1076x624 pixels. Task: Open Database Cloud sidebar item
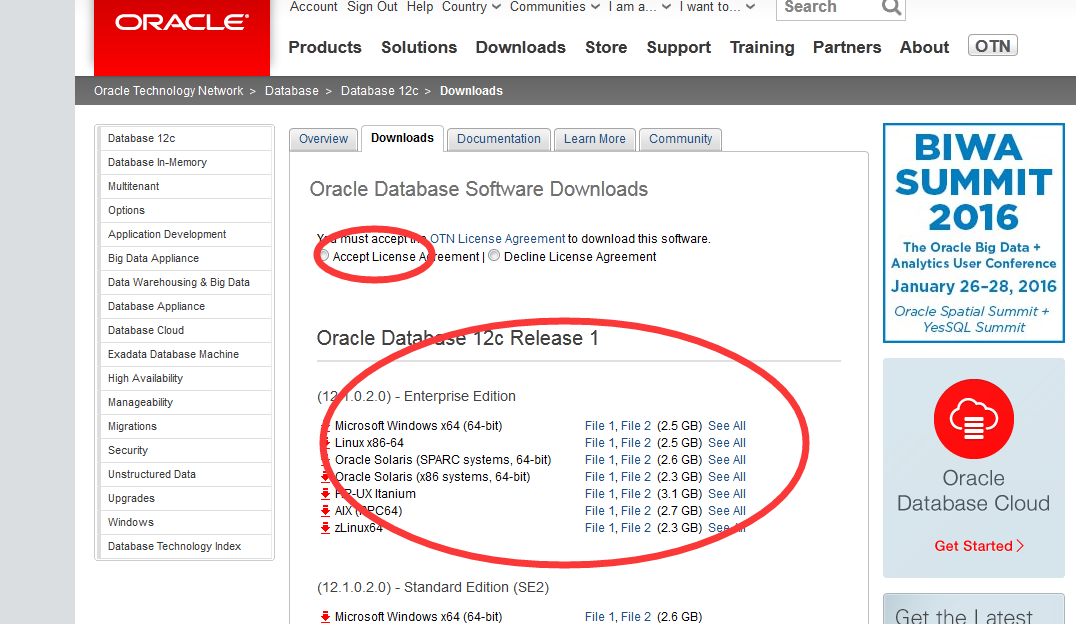point(185,330)
